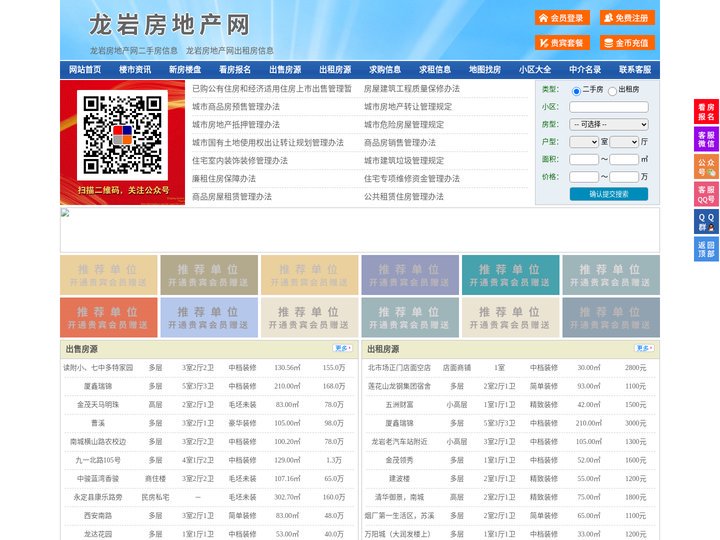Screen dimensions: 720x540
Task: Open the 房型 可选择 dropdown
Action: click(609, 124)
